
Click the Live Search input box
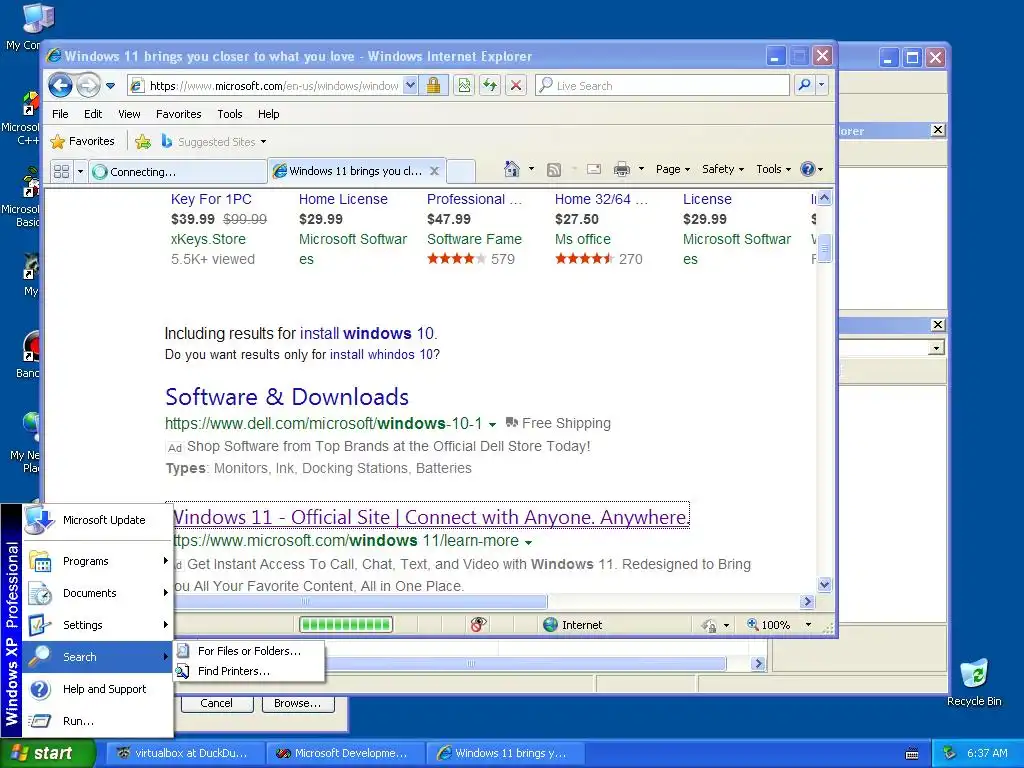click(663, 86)
